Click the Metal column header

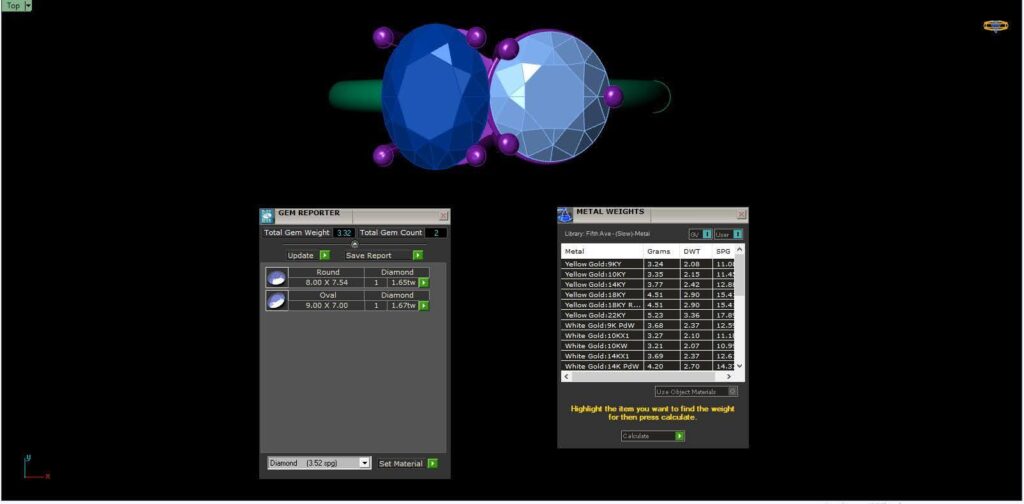tap(603, 251)
